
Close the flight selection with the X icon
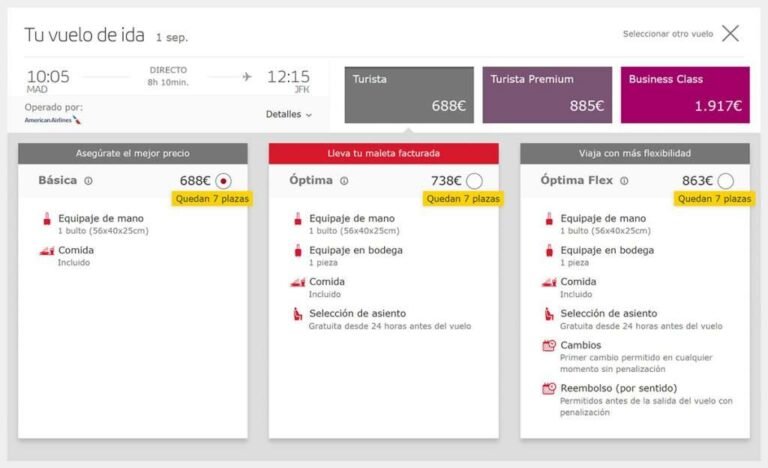point(730,34)
